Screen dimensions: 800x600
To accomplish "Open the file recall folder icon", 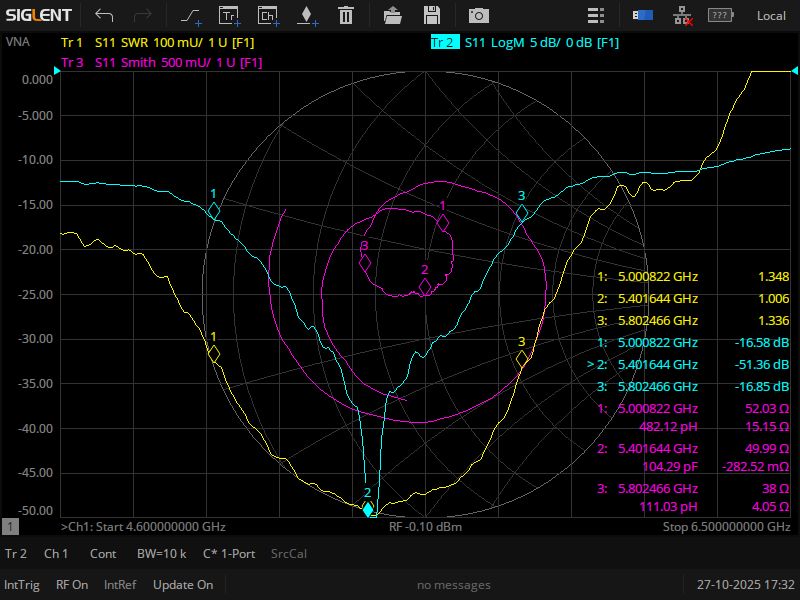I will tap(393, 15).
